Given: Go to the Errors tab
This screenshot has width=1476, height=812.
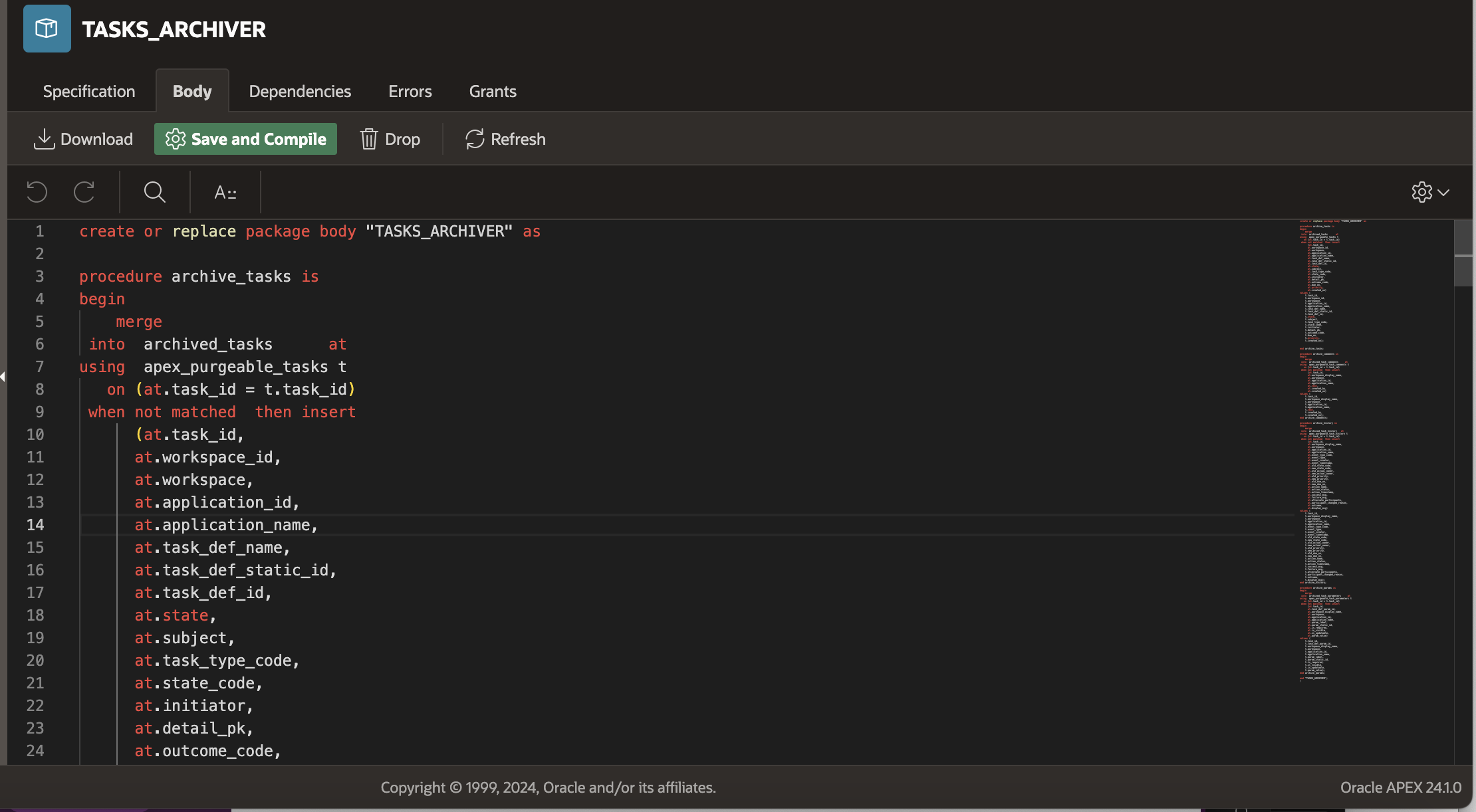Looking at the screenshot, I should point(410,91).
